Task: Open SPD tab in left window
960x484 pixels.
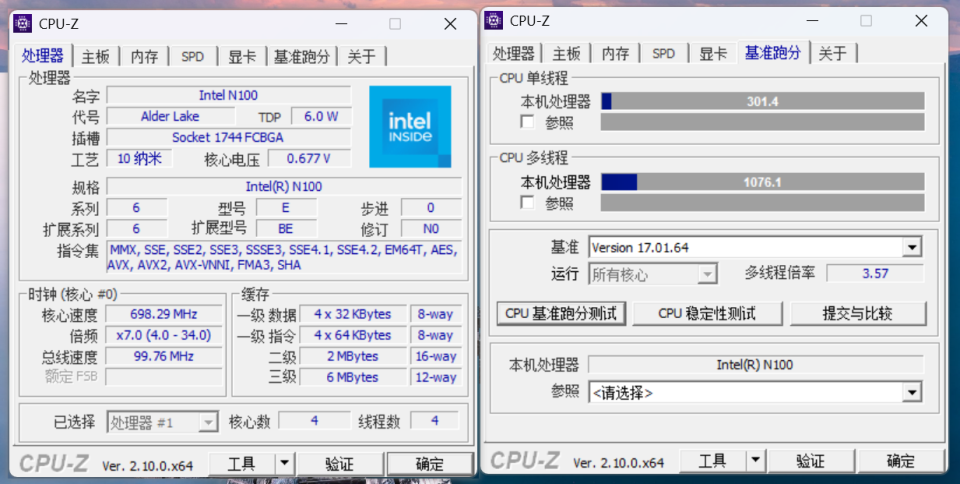Action: [x=192, y=57]
